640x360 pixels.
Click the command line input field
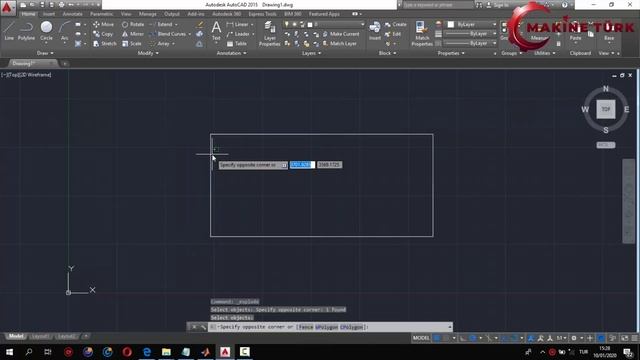click(x=330, y=327)
